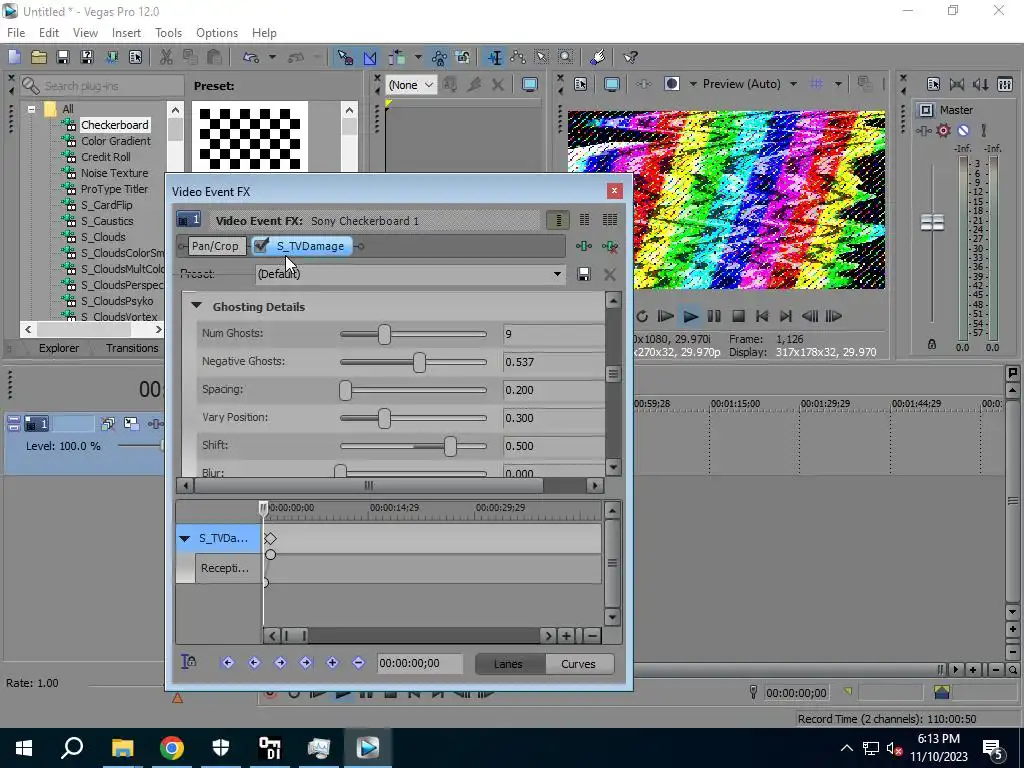
Task: Open the Auto Ripple mode dropdown arrow
Action: [x=418, y=57]
